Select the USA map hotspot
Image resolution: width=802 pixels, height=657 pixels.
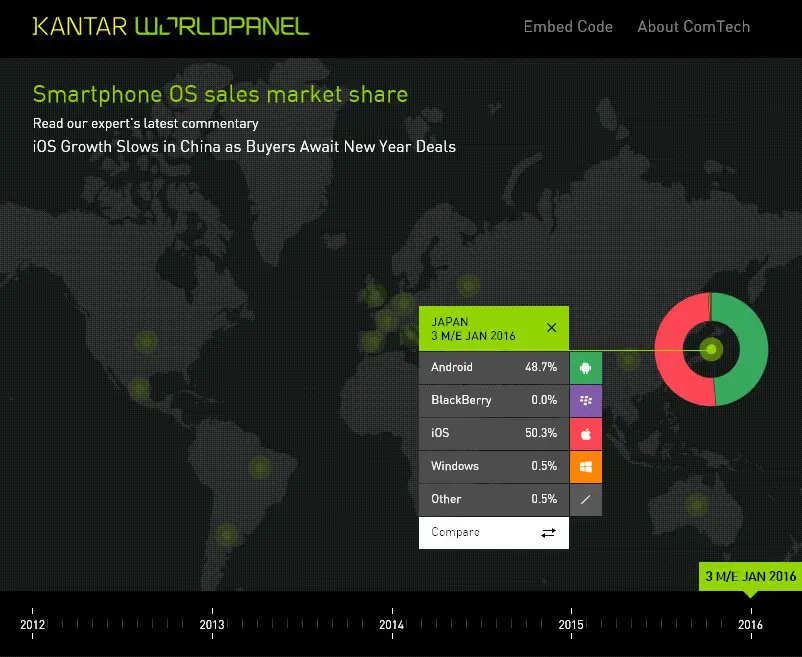(x=146, y=342)
